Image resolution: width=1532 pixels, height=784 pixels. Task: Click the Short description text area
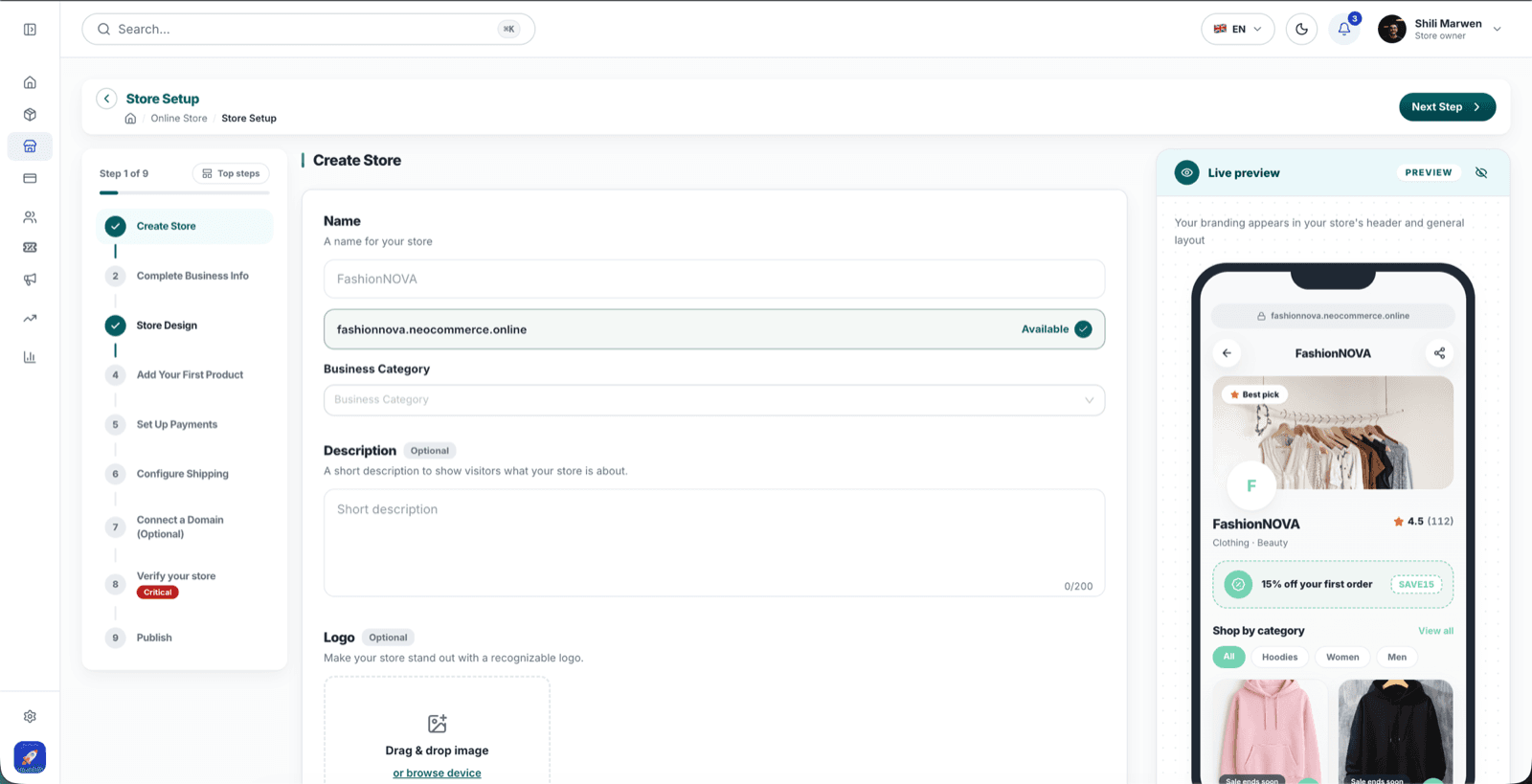point(714,543)
